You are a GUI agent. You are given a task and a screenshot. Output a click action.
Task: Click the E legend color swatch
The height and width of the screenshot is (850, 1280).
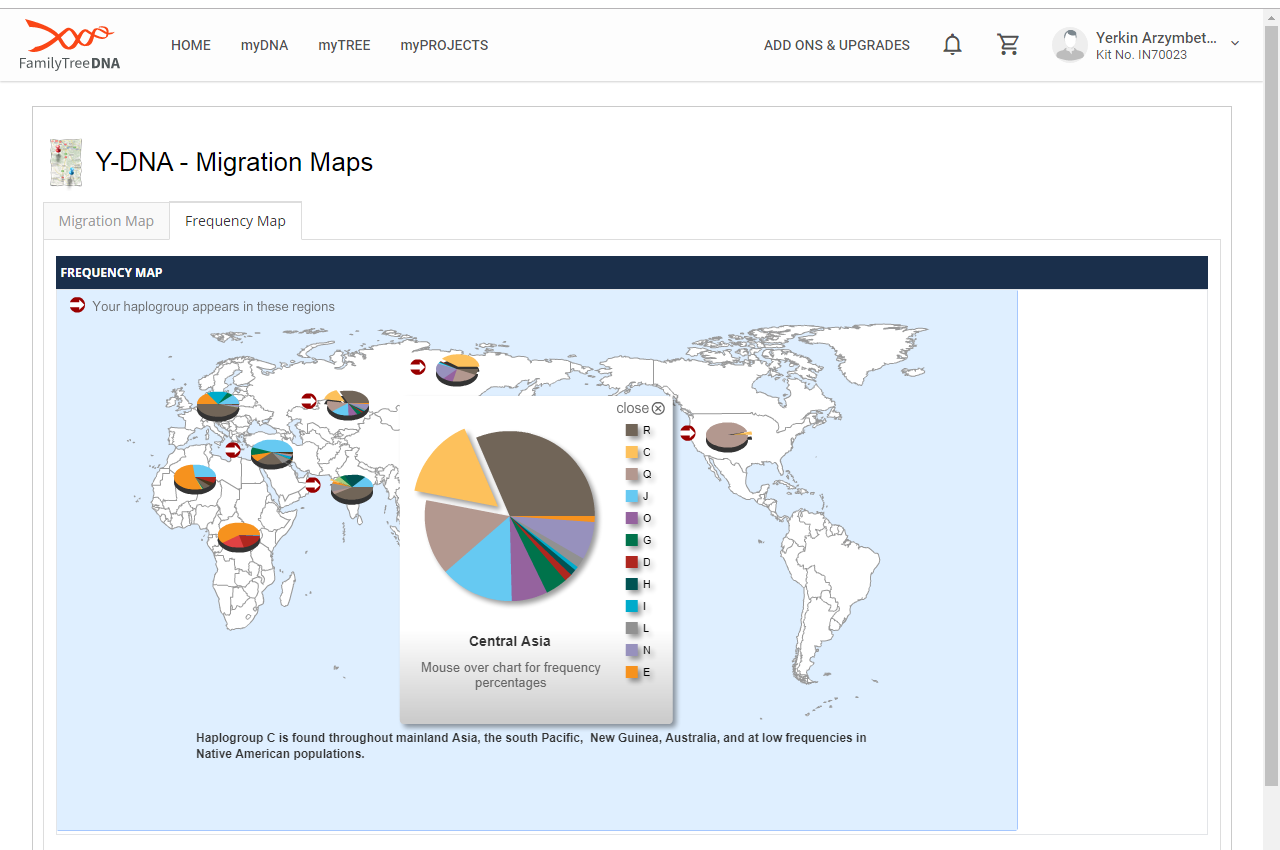pyautogui.click(x=632, y=672)
